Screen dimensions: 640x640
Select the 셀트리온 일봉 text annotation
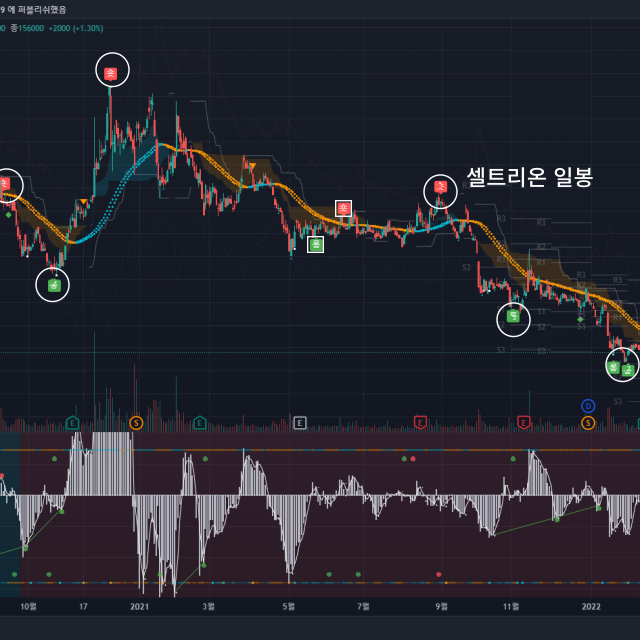[x=529, y=177]
